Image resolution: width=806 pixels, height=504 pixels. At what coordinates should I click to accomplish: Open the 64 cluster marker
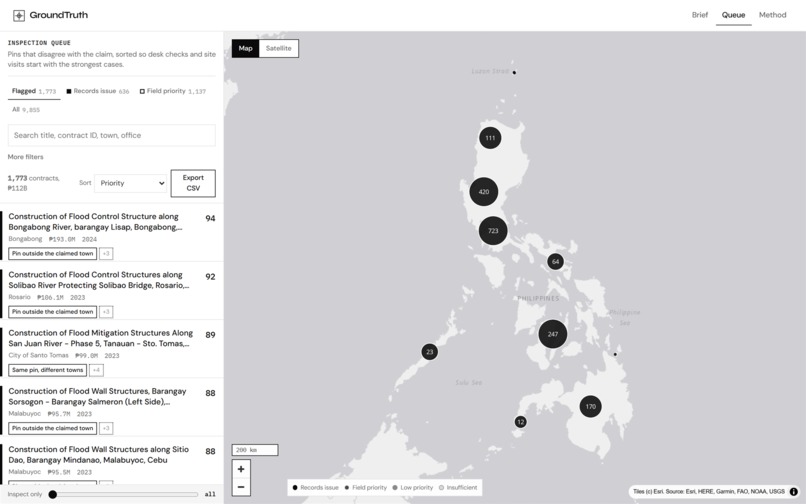pos(555,262)
